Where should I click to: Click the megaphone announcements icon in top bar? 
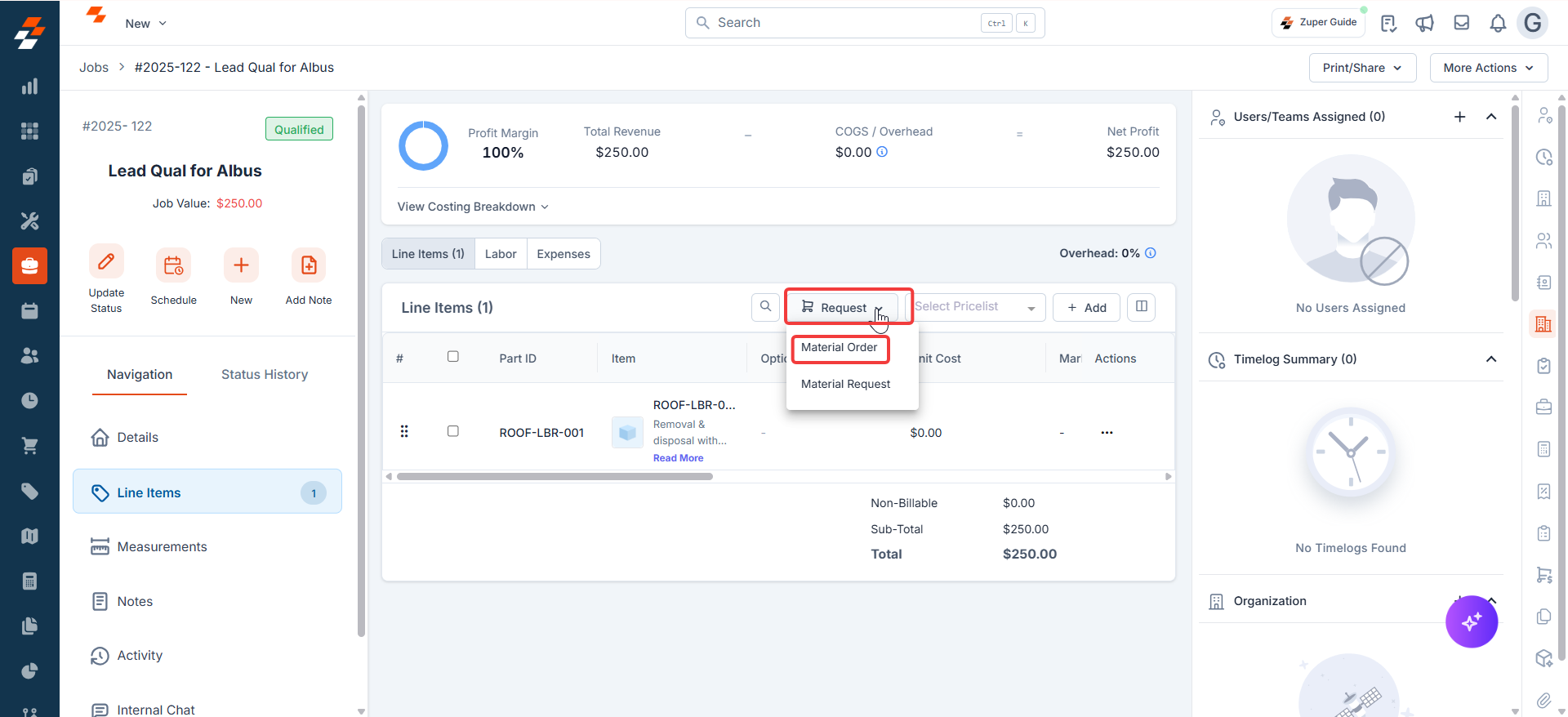[x=1425, y=23]
